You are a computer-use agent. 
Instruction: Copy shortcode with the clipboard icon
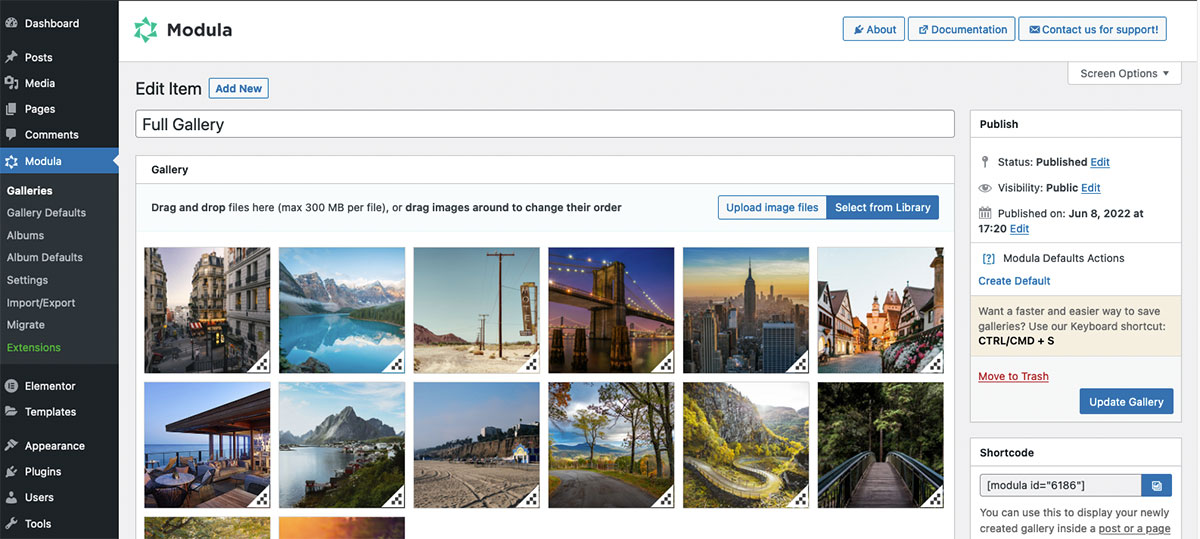1157,485
